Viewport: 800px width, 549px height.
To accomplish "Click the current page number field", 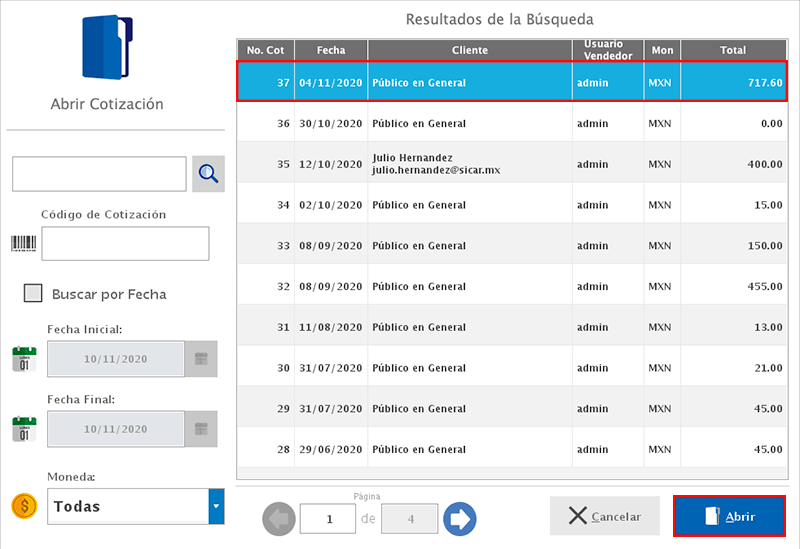I will pyautogui.click(x=328, y=519).
